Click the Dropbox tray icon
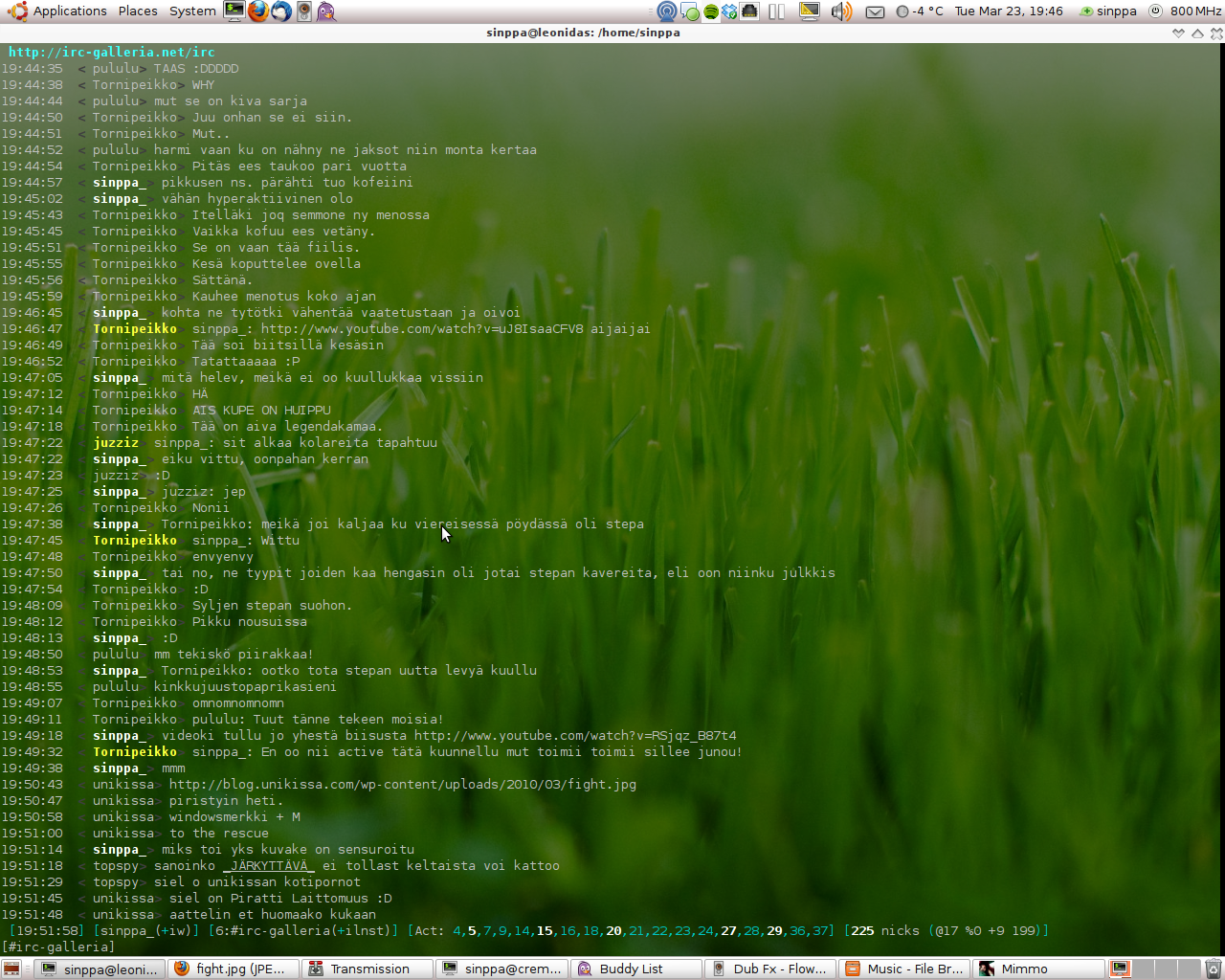Viewport: 1225px width, 980px height. point(729,11)
